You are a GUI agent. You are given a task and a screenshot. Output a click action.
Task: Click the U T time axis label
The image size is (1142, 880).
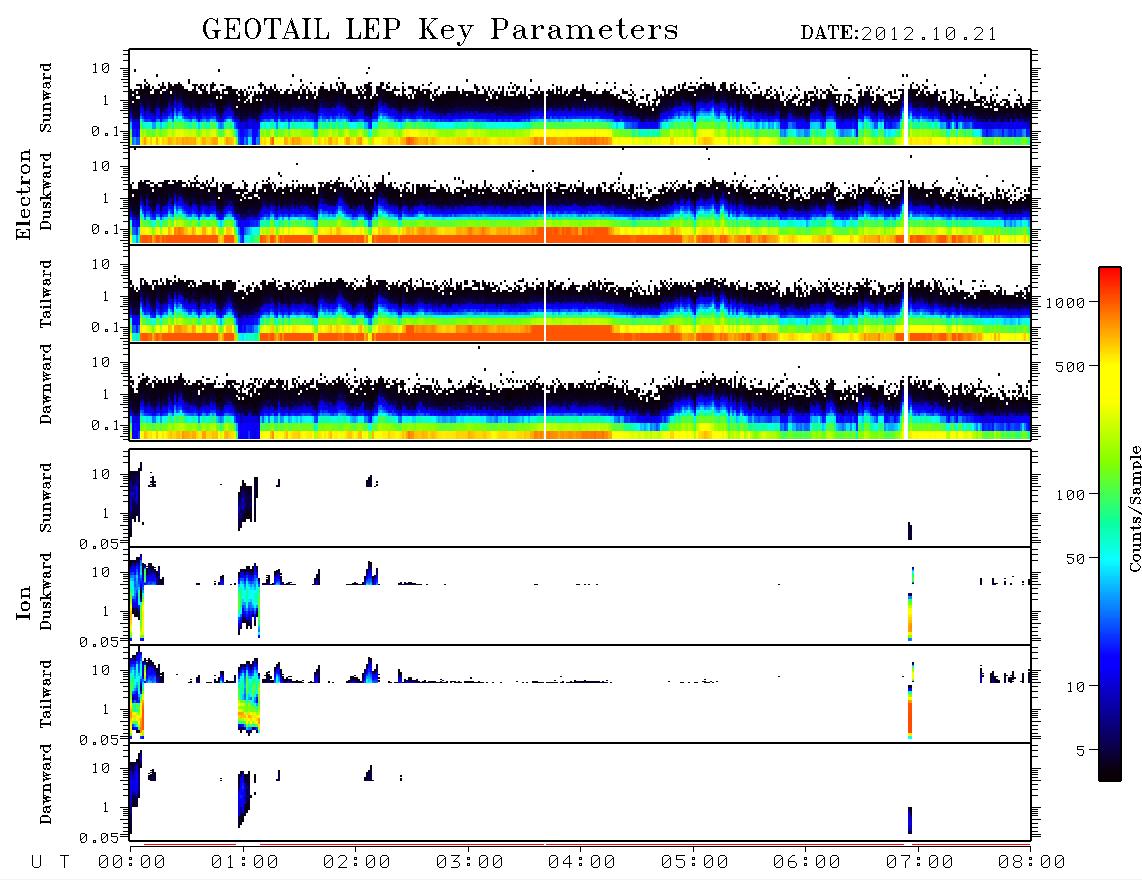point(50,863)
